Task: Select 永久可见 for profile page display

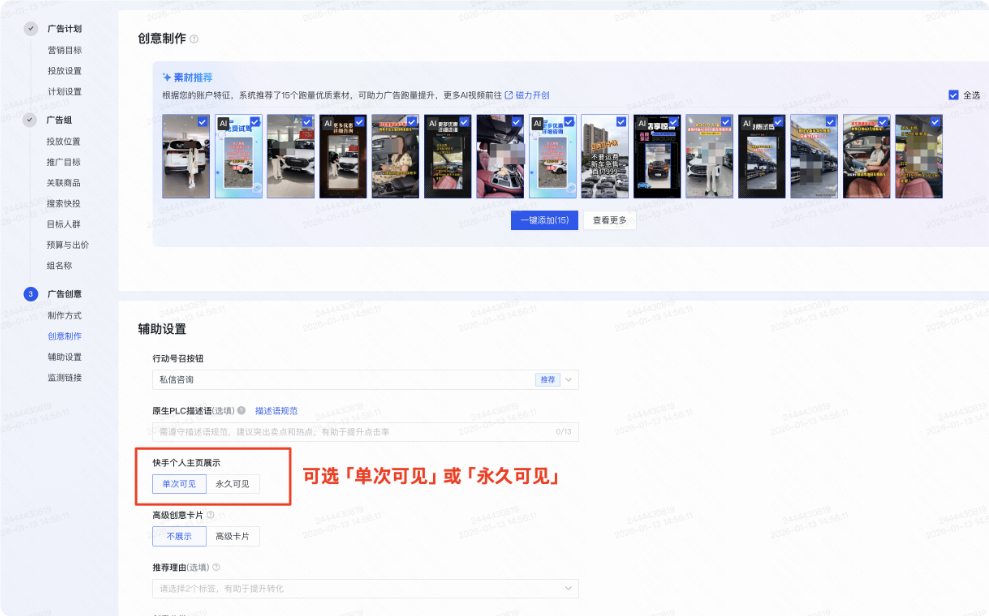Action: [x=233, y=484]
